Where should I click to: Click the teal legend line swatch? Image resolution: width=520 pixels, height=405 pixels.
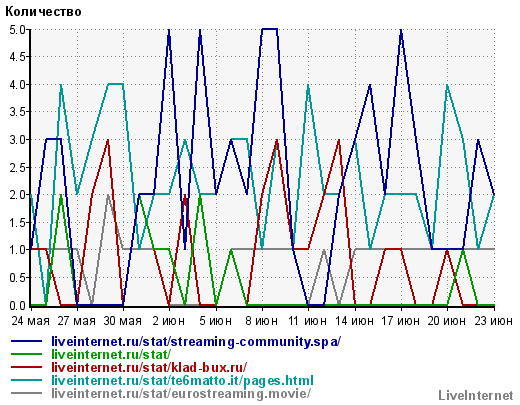[27, 380]
